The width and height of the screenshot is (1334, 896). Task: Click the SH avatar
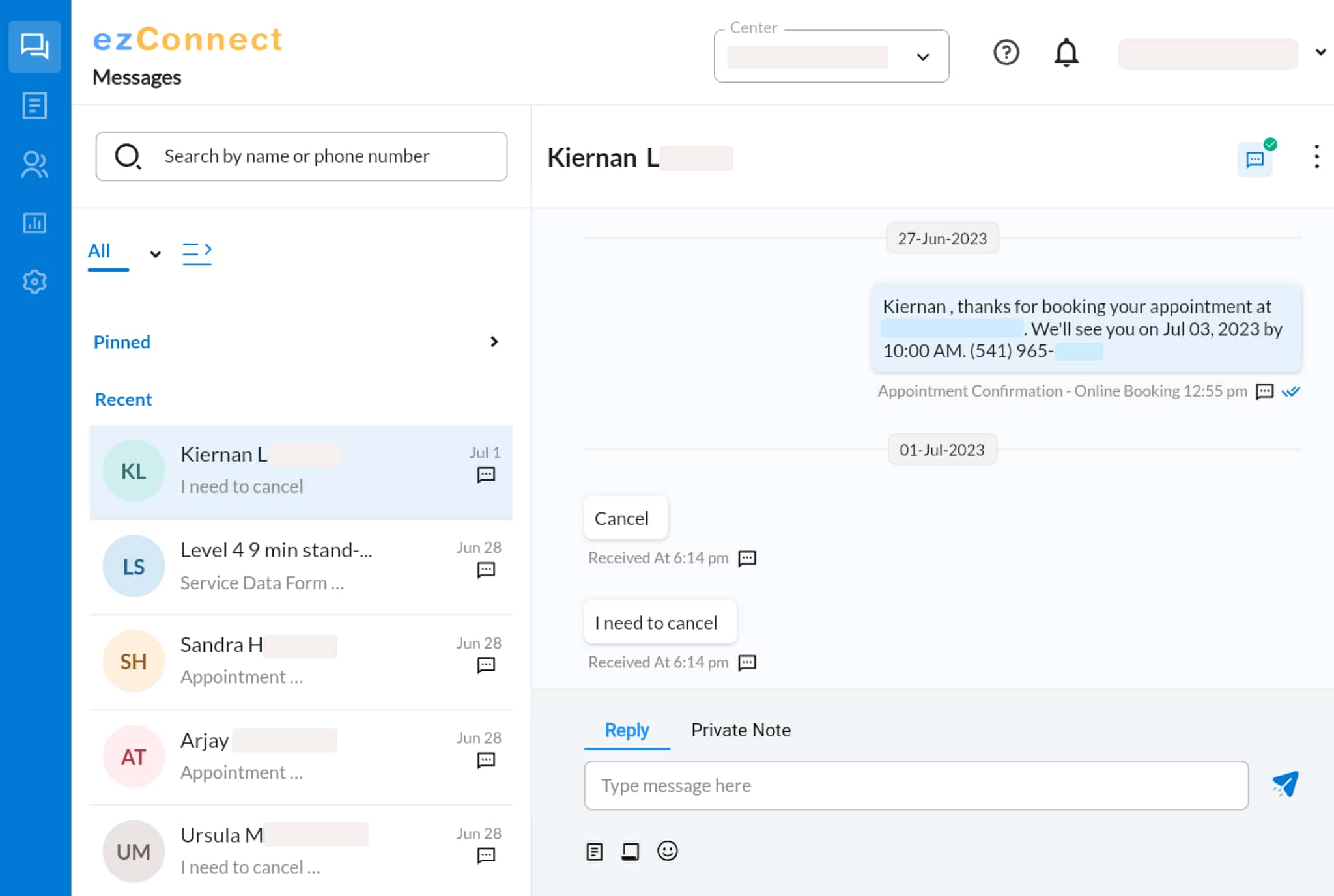134,661
